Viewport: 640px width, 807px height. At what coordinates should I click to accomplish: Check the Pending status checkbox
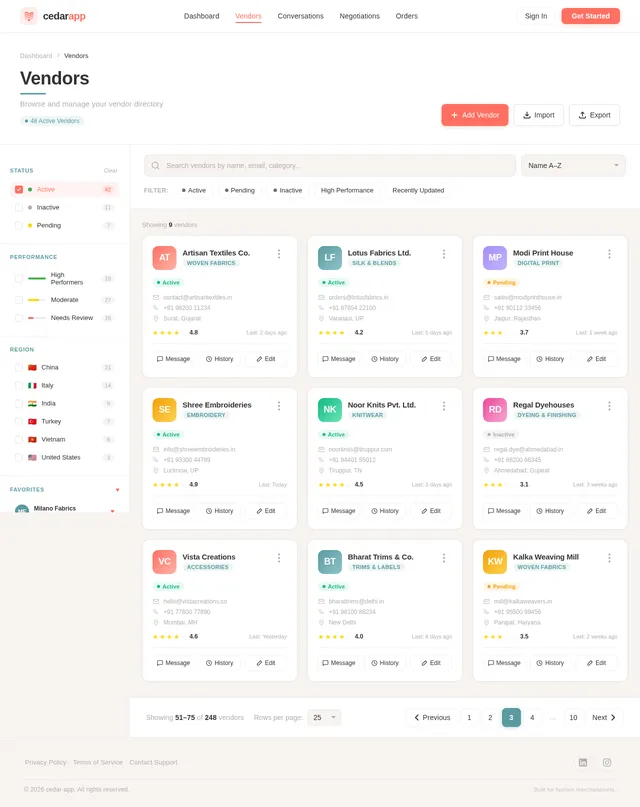[x=19, y=225]
